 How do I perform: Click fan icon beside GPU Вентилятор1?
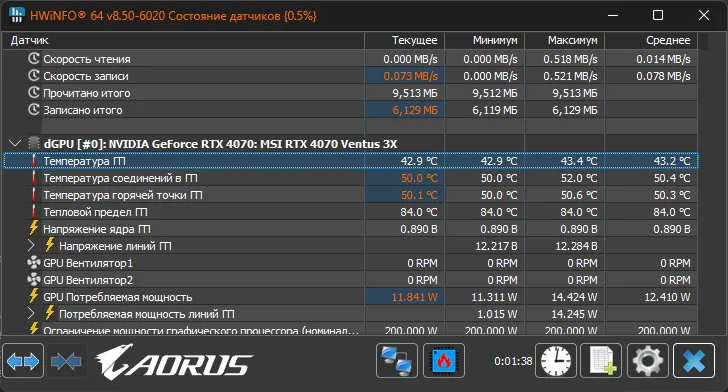(x=33, y=262)
